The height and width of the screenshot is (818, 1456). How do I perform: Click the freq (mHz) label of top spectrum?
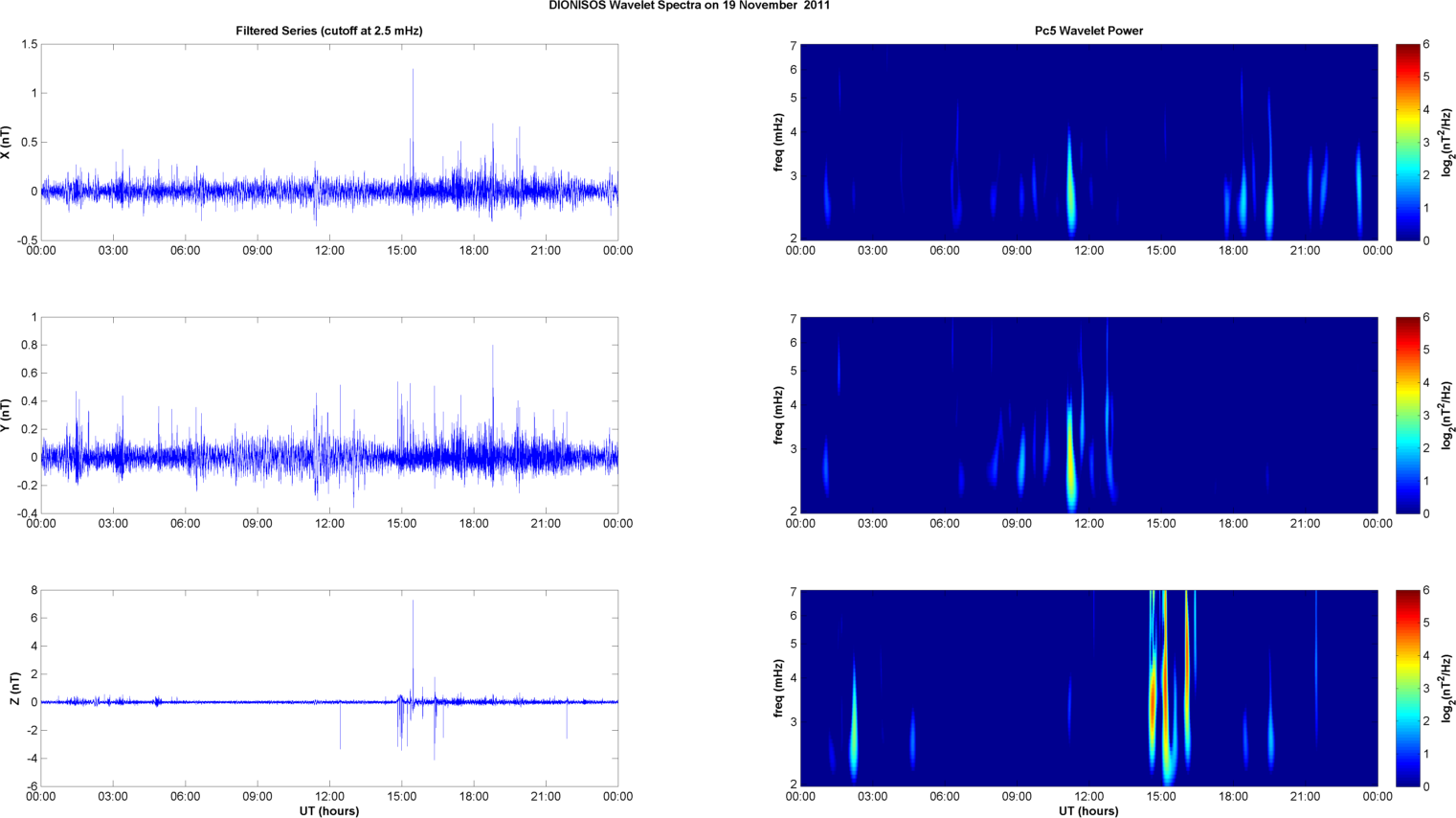tap(779, 142)
